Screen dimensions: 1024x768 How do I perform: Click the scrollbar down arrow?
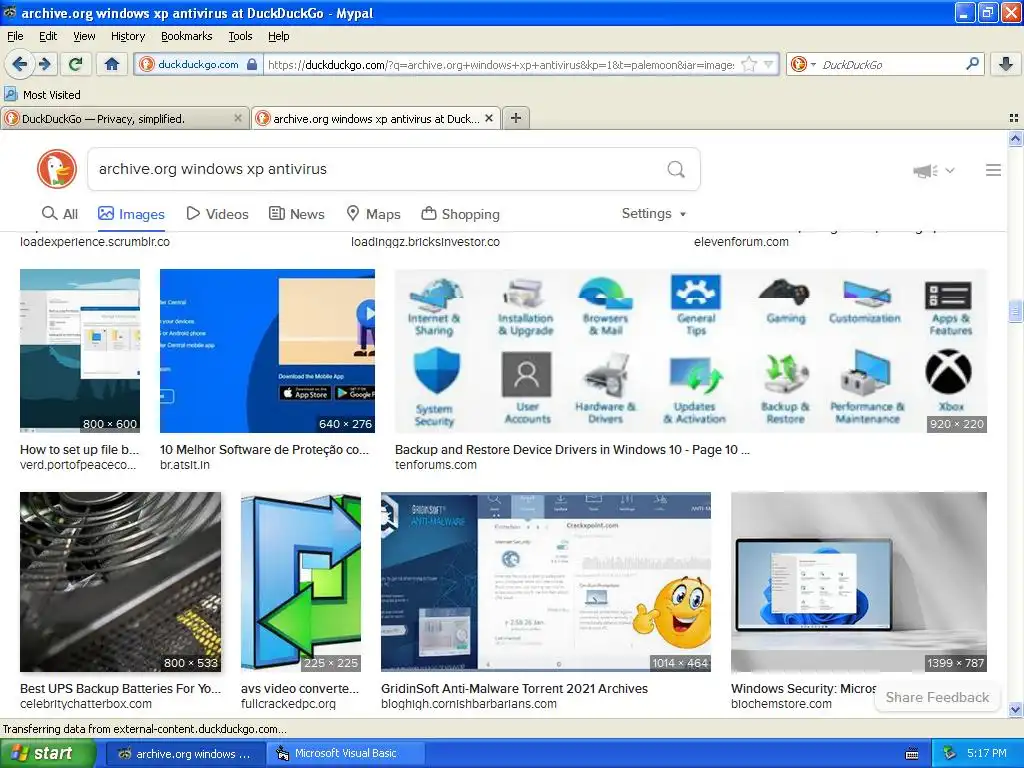pos(1015,709)
